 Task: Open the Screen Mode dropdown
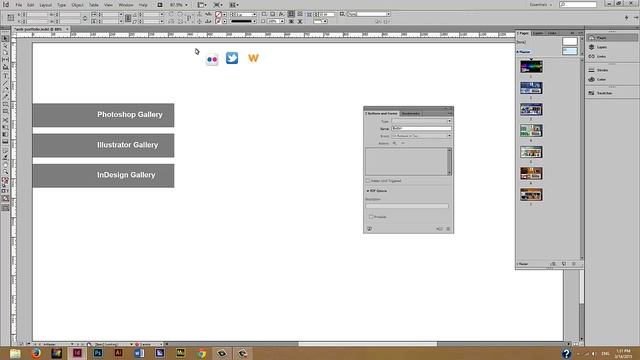coord(218,5)
